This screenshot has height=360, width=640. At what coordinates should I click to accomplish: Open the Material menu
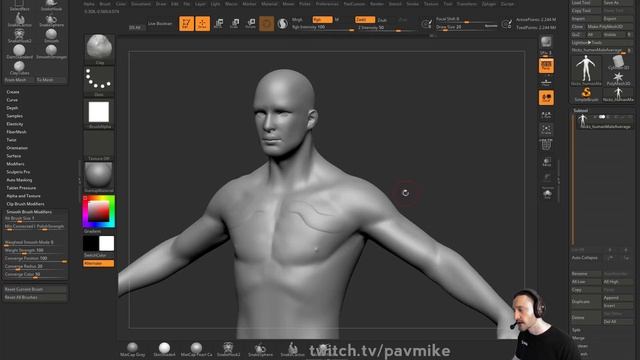[269, 4]
